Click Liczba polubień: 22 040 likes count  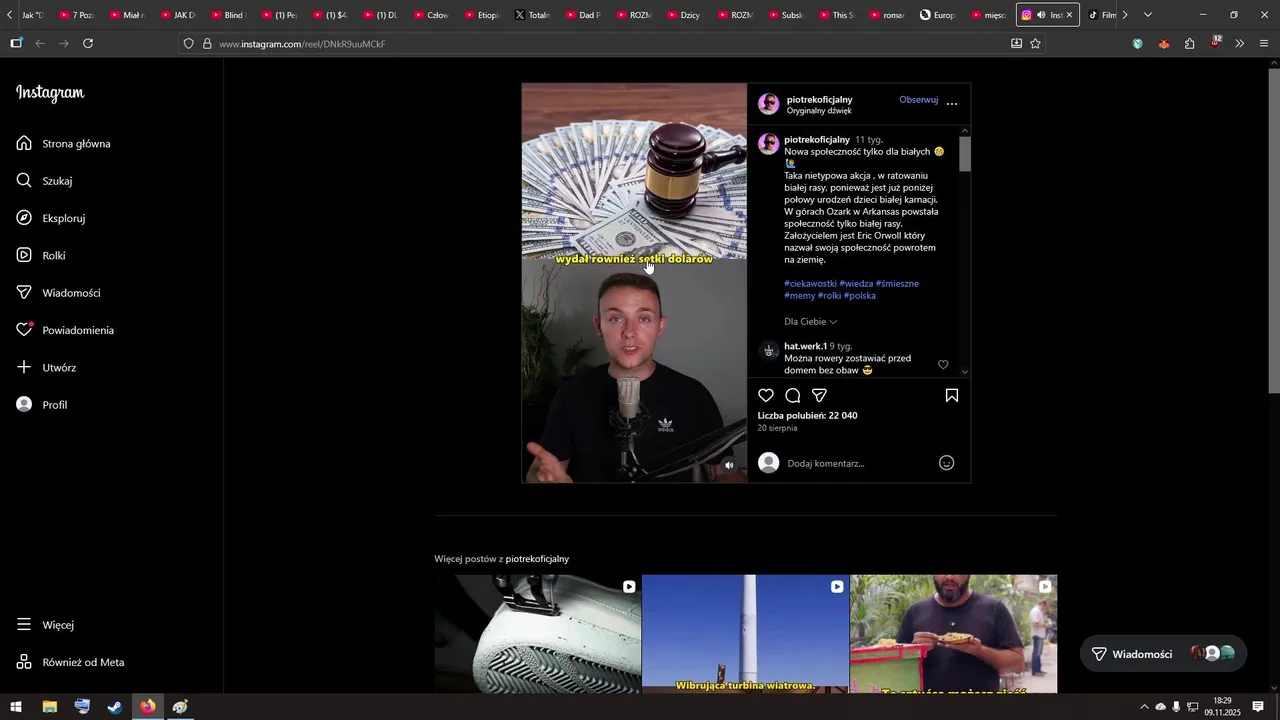807,416
